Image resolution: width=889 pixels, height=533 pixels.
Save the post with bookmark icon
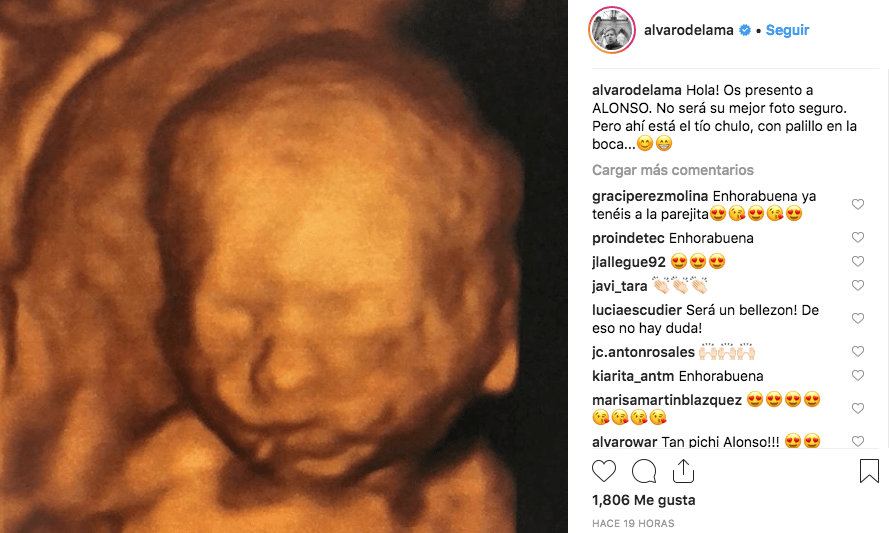point(869,471)
